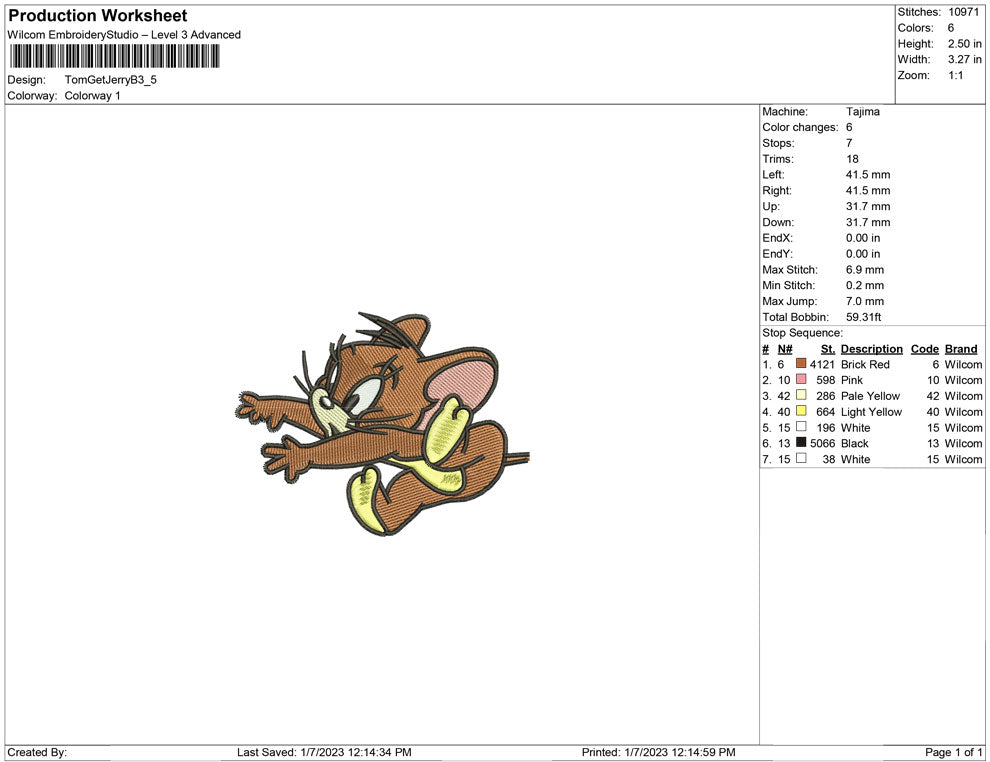Select the Height value 2.50 in
This screenshot has height=762, width=990.
(964, 44)
